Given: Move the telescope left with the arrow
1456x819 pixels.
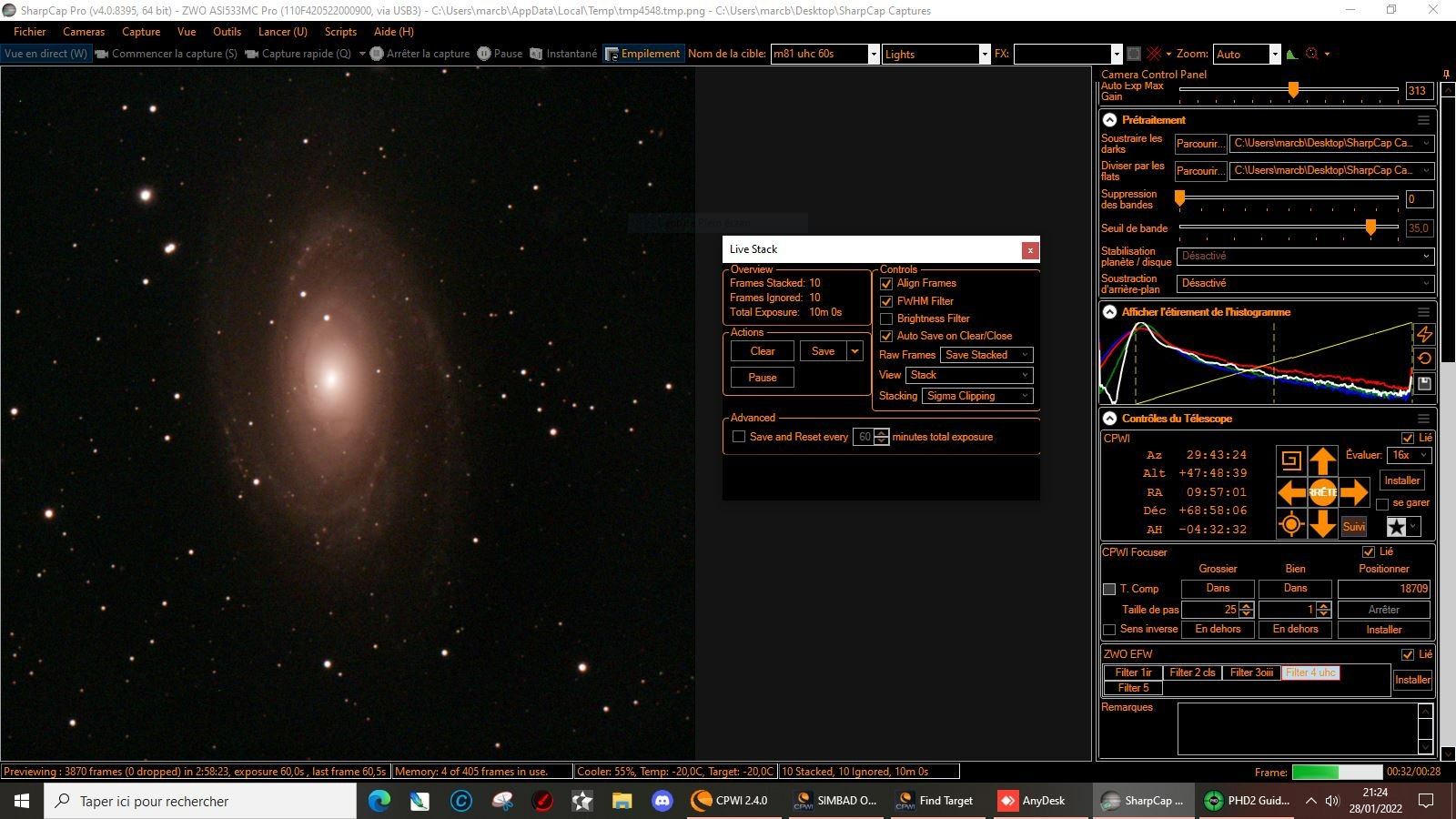Looking at the screenshot, I should click(1291, 492).
